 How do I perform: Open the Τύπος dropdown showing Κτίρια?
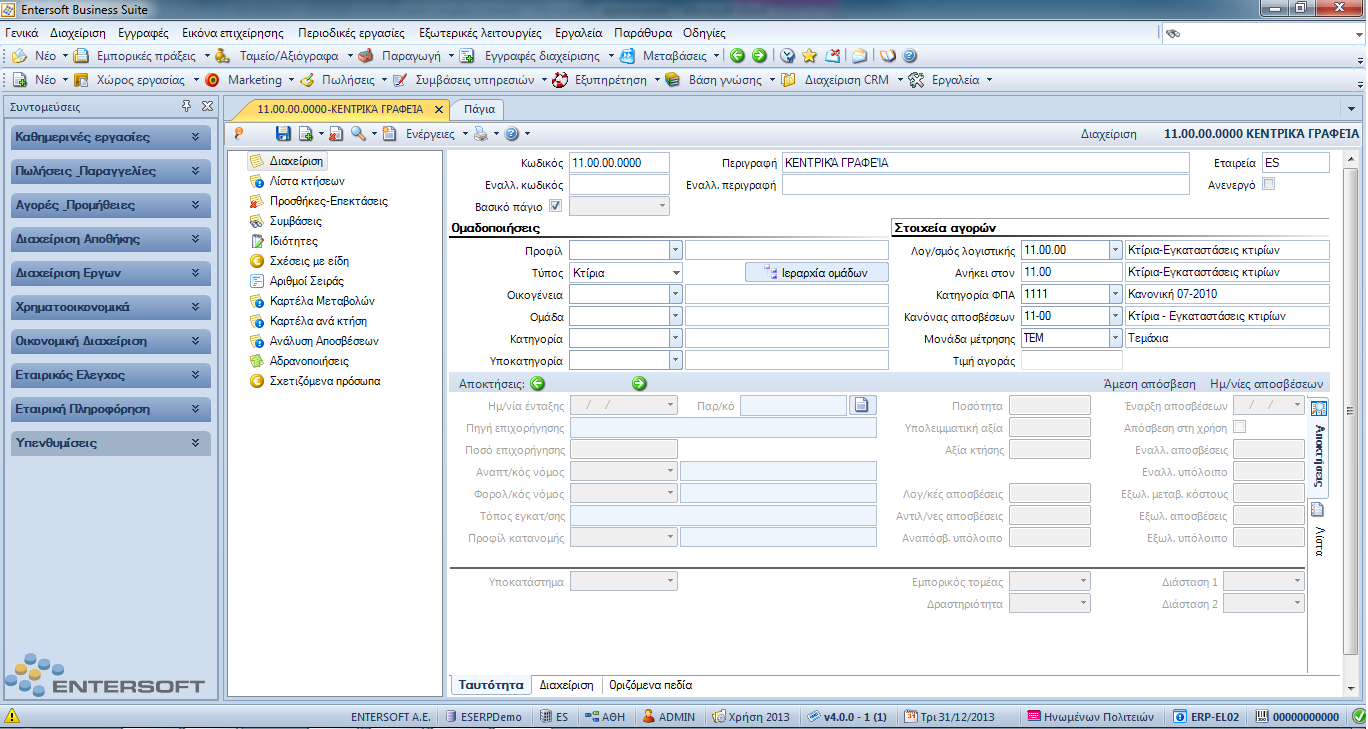point(675,272)
